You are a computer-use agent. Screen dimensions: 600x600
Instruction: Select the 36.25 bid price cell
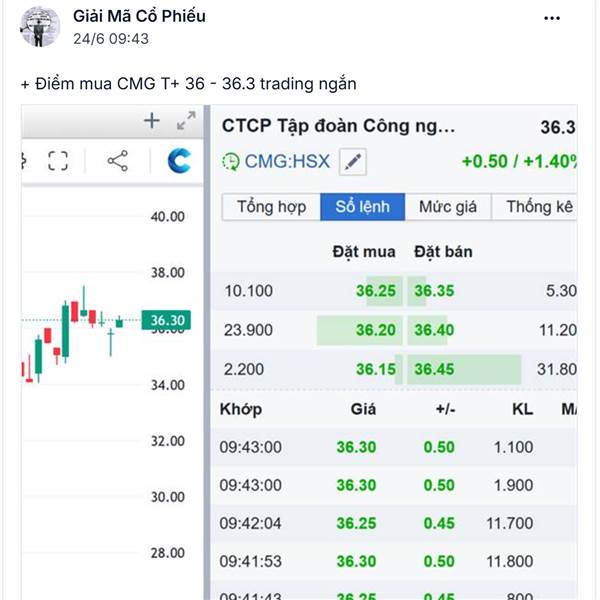coord(376,291)
